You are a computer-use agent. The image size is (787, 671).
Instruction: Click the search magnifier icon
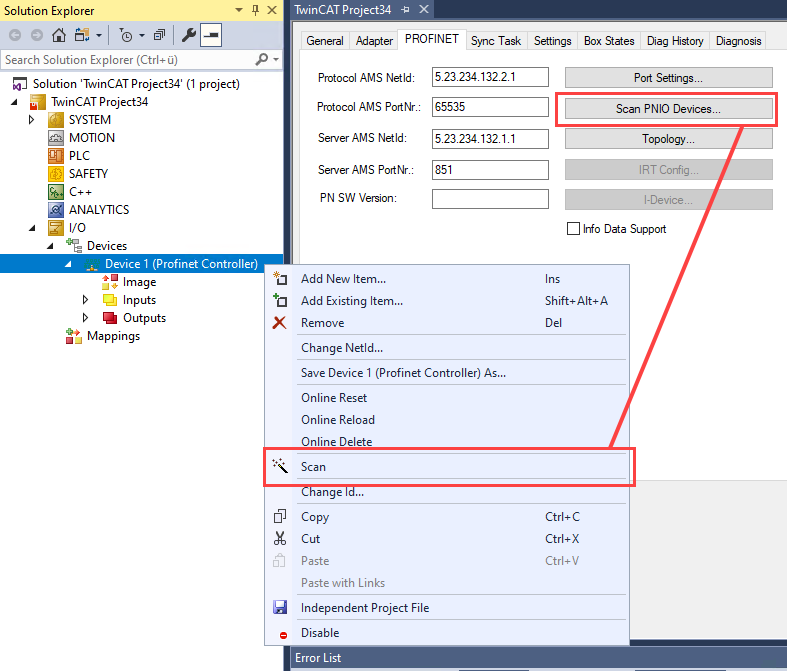262,60
